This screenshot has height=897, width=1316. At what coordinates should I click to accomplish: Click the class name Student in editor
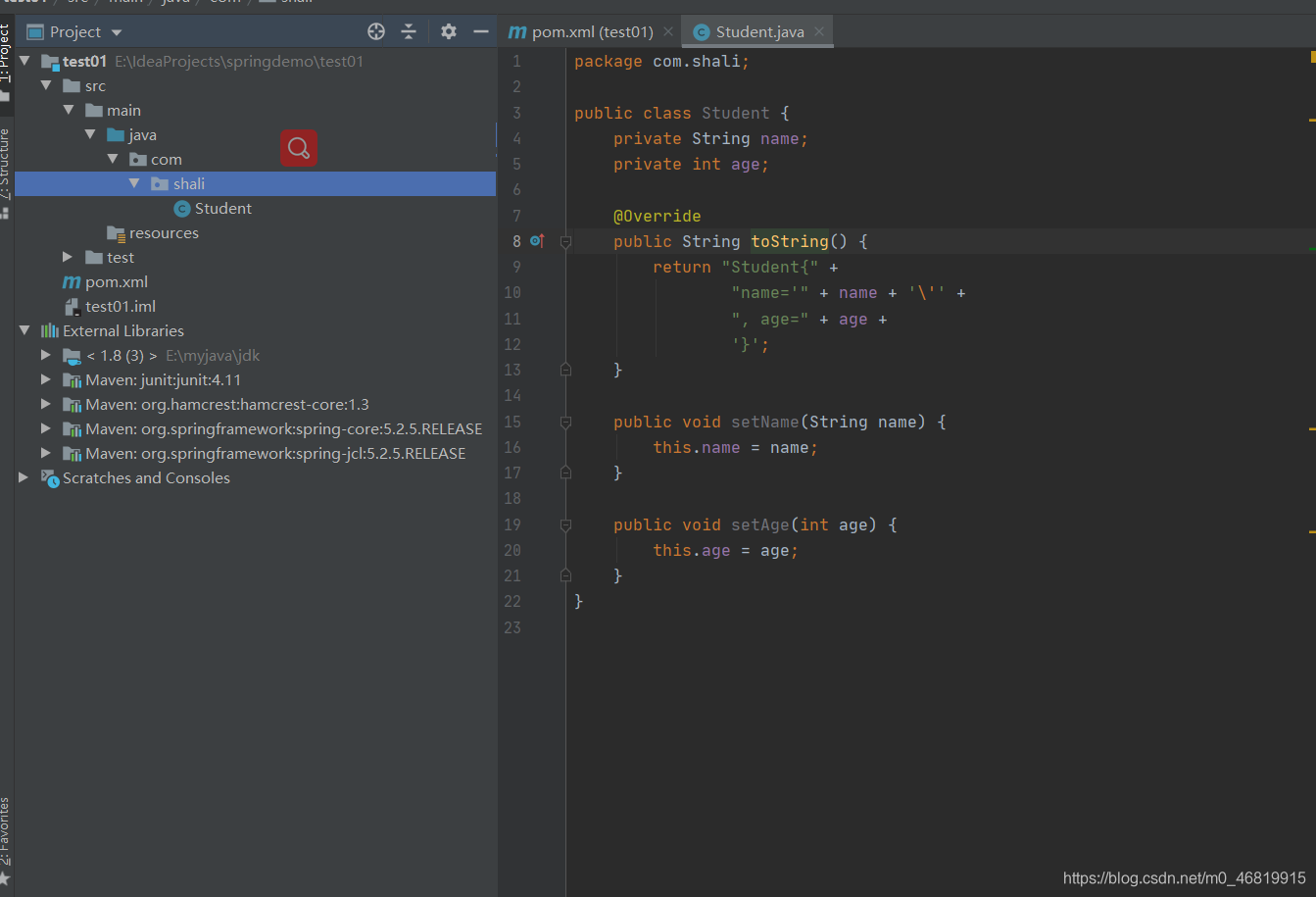click(736, 113)
